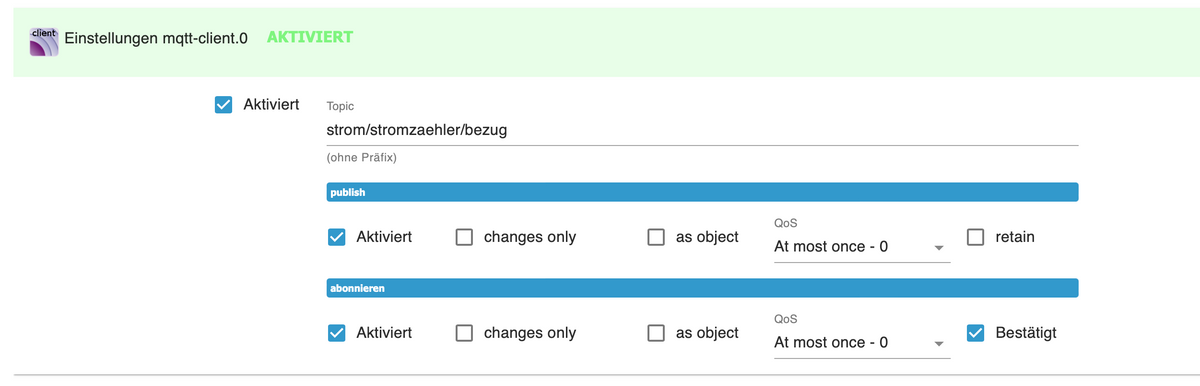The width and height of the screenshot is (1200, 386).
Task: Check abonnieren as object checkbox
Action: click(x=656, y=333)
